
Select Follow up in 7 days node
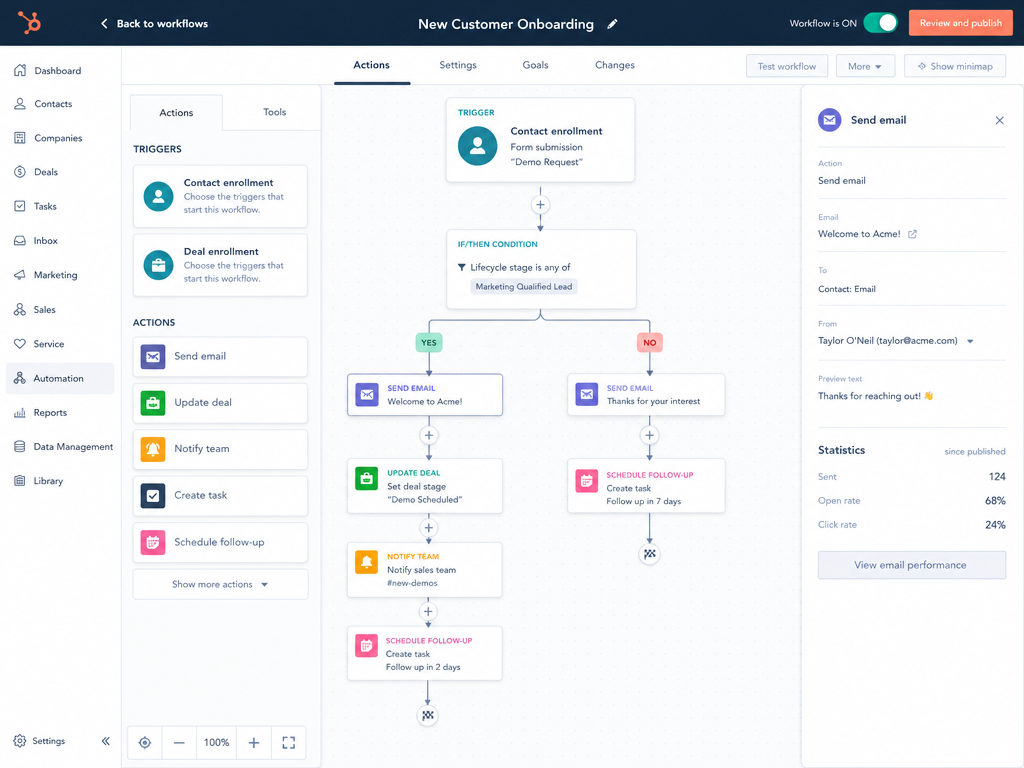click(x=646, y=486)
